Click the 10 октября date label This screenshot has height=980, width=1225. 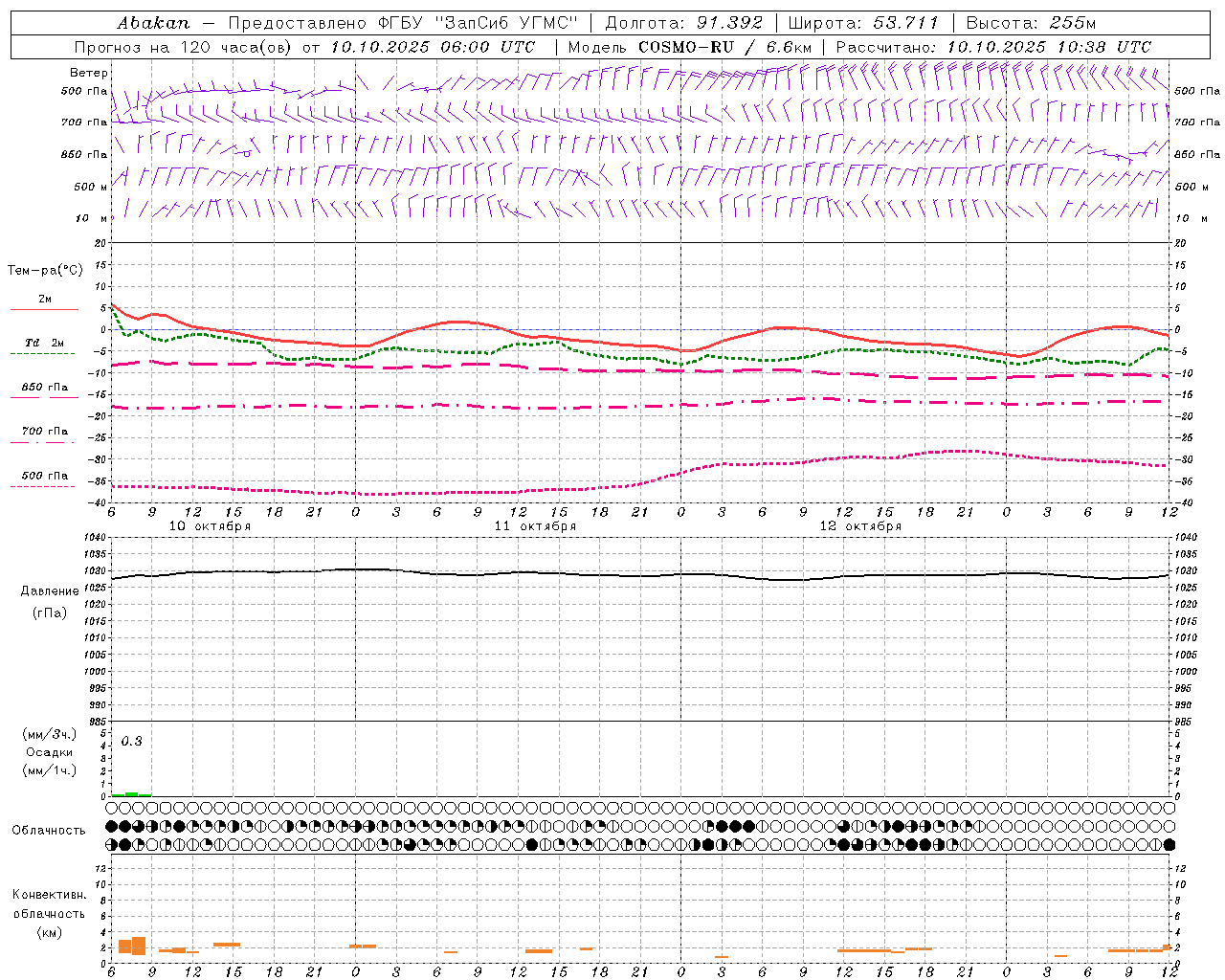coord(211,526)
